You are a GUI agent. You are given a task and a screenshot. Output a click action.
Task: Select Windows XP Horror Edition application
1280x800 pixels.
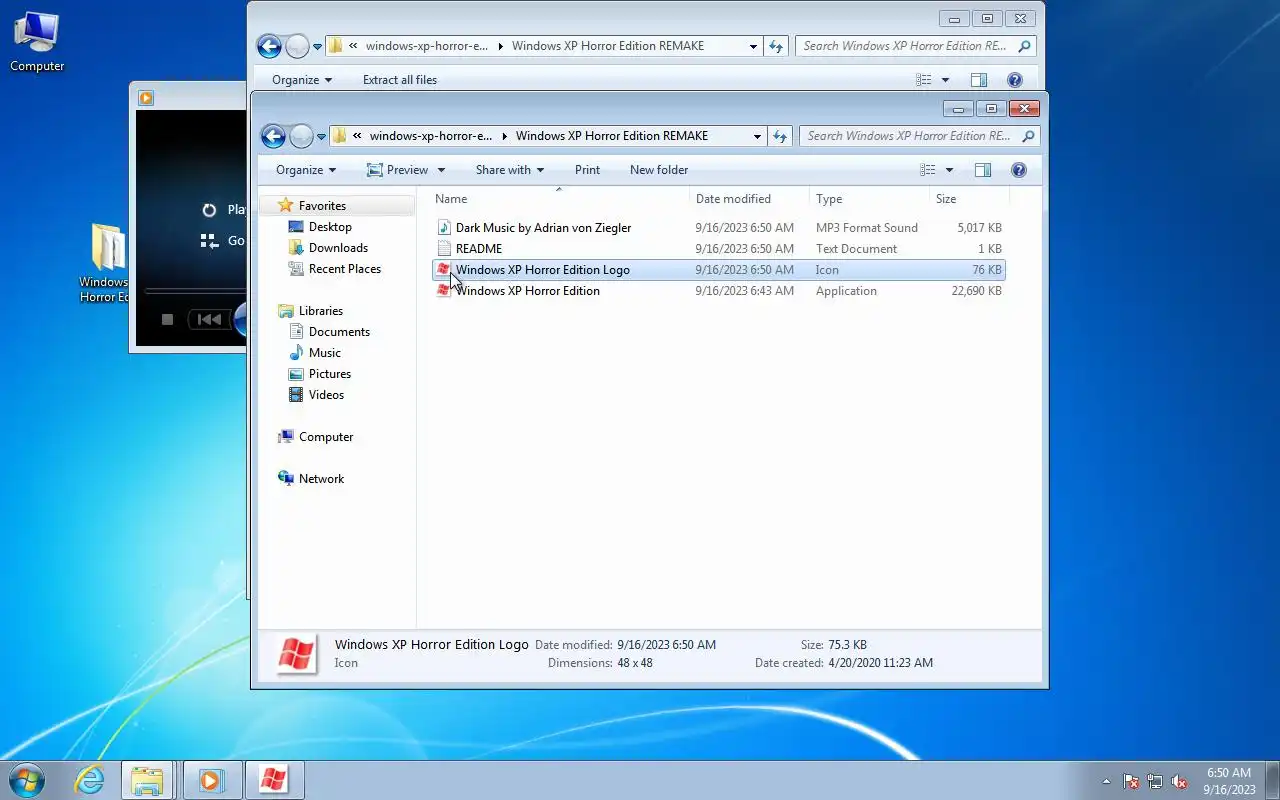(718, 291)
